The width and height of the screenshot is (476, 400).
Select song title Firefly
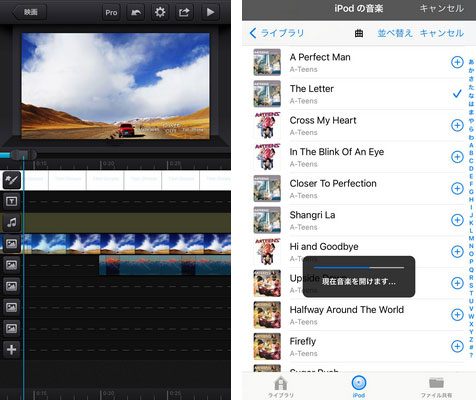coord(303,341)
